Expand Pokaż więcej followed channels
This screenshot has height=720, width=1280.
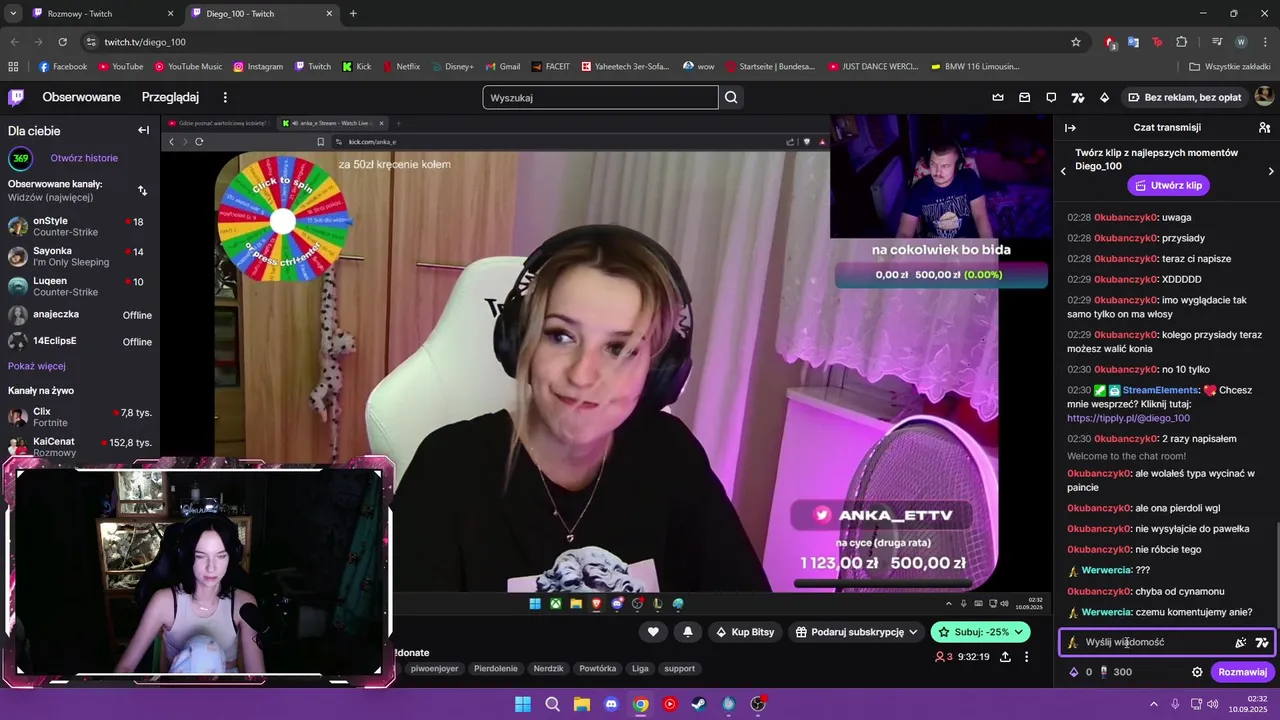[x=37, y=366]
